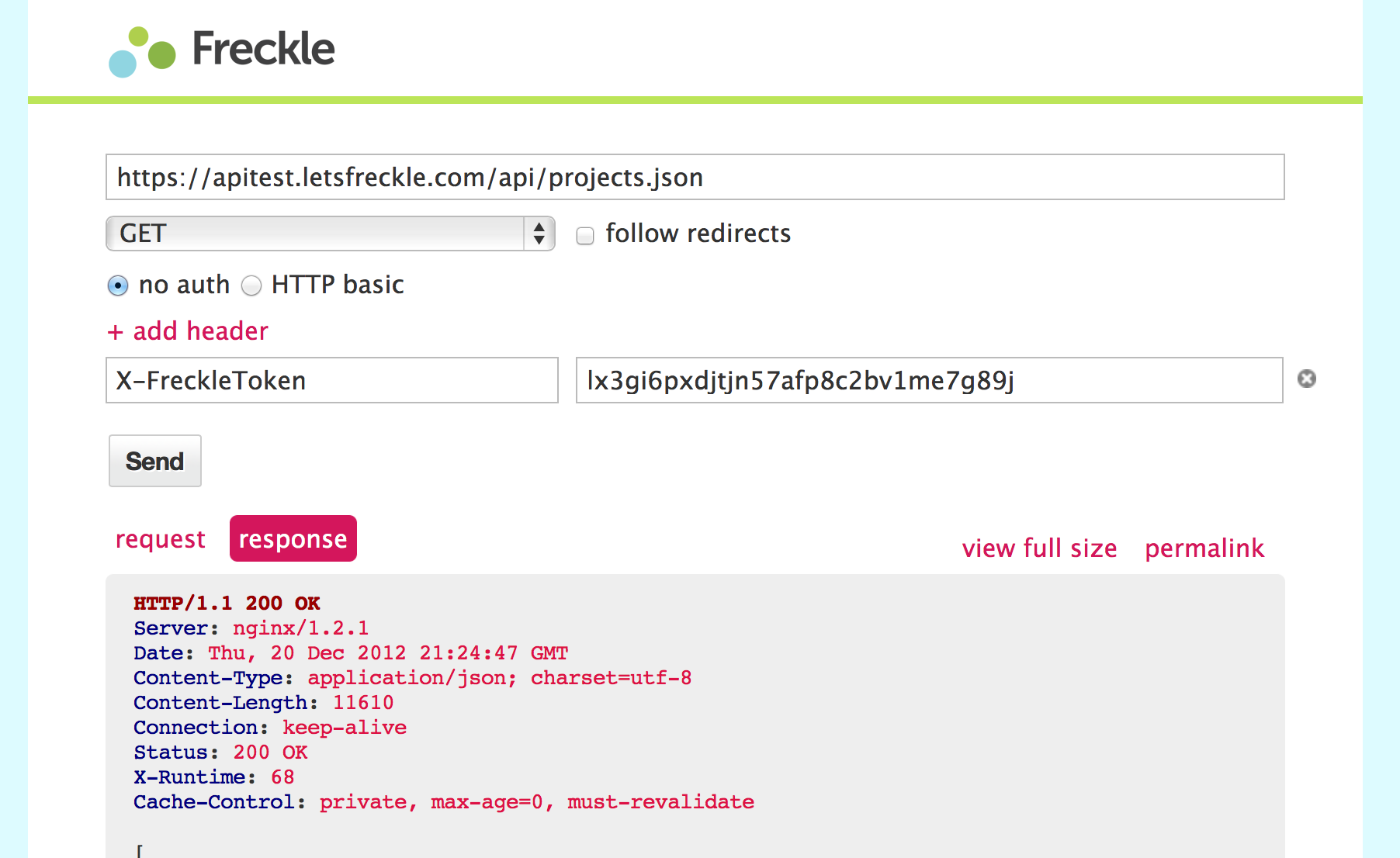The height and width of the screenshot is (858, 1400).
Task: Click the add header link
Action: pos(188,331)
